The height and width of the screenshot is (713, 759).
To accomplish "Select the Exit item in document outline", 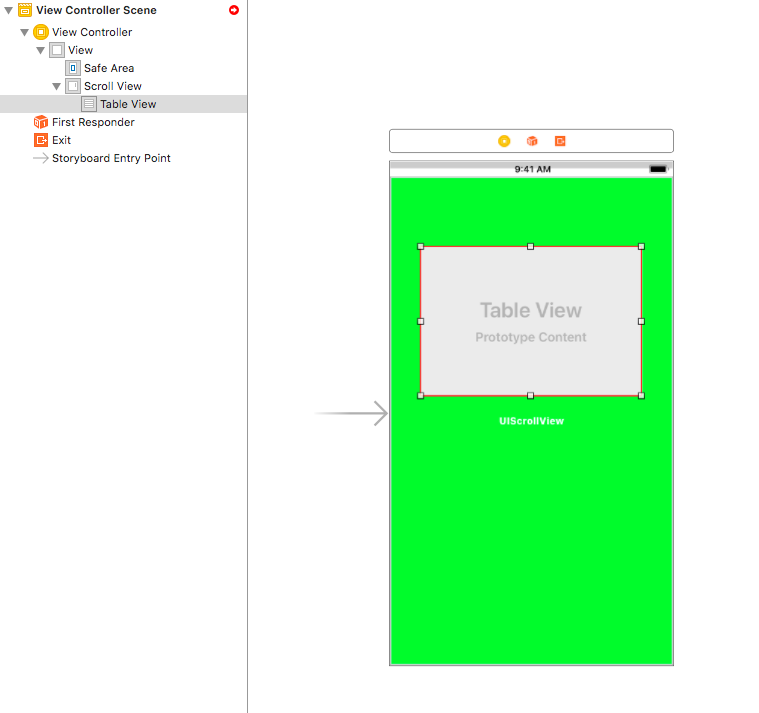I will click(61, 140).
